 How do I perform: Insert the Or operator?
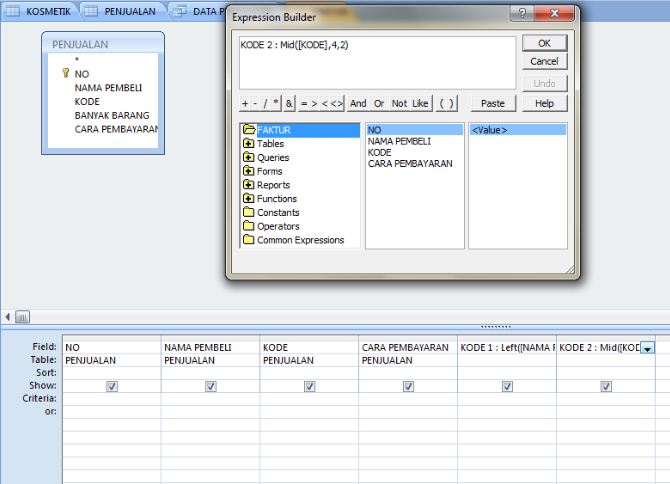pyautogui.click(x=379, y=103)
